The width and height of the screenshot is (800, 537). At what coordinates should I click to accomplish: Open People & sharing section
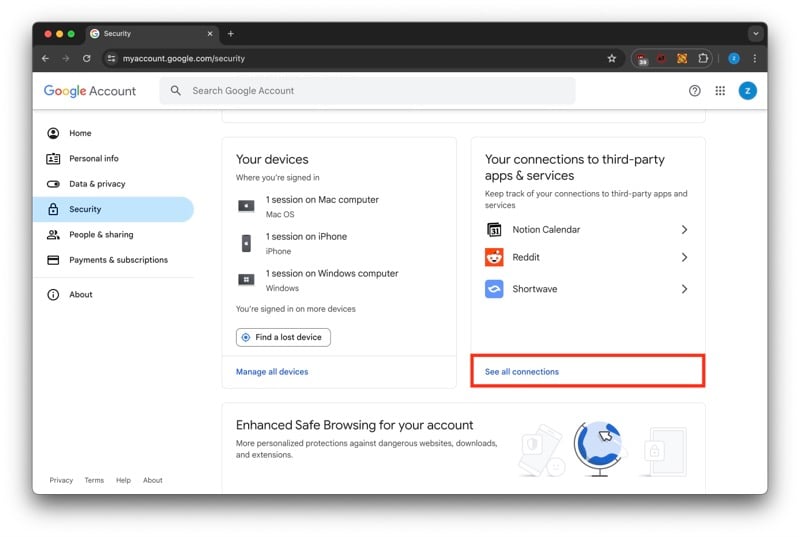point(113,235)
